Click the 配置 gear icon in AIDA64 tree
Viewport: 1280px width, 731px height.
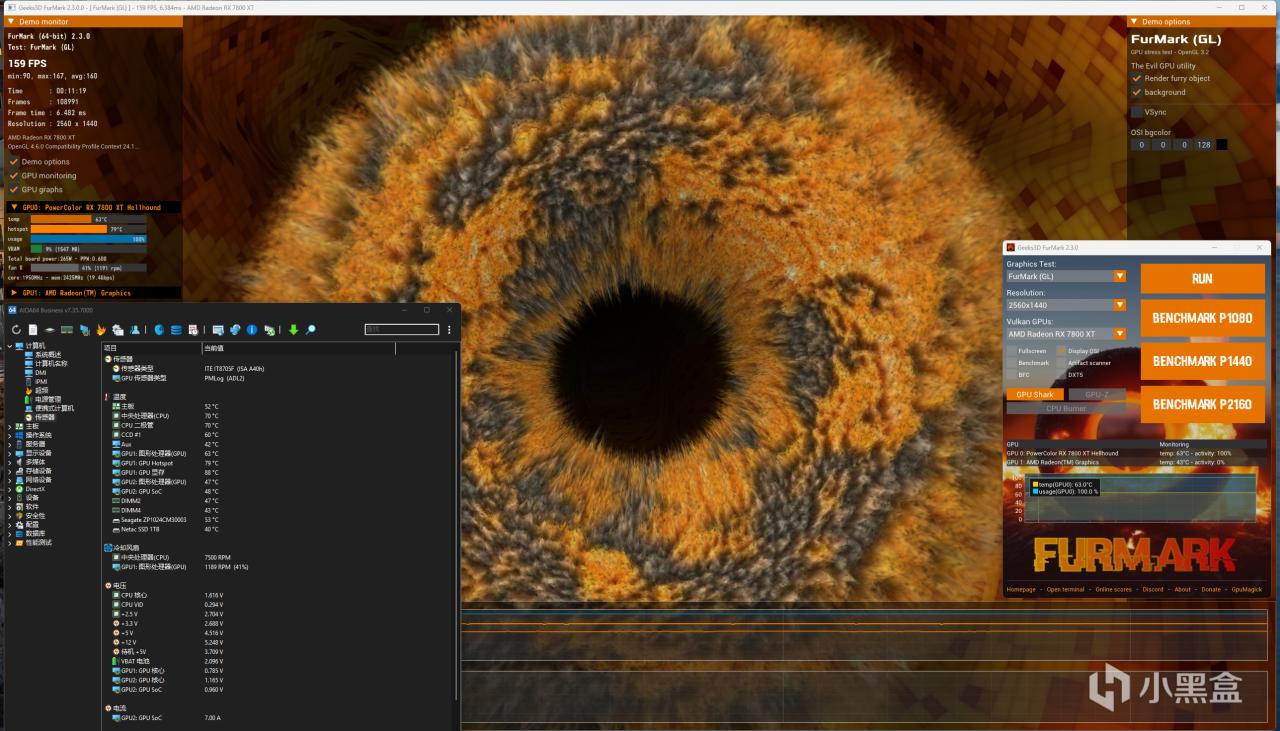pos(19,525)
